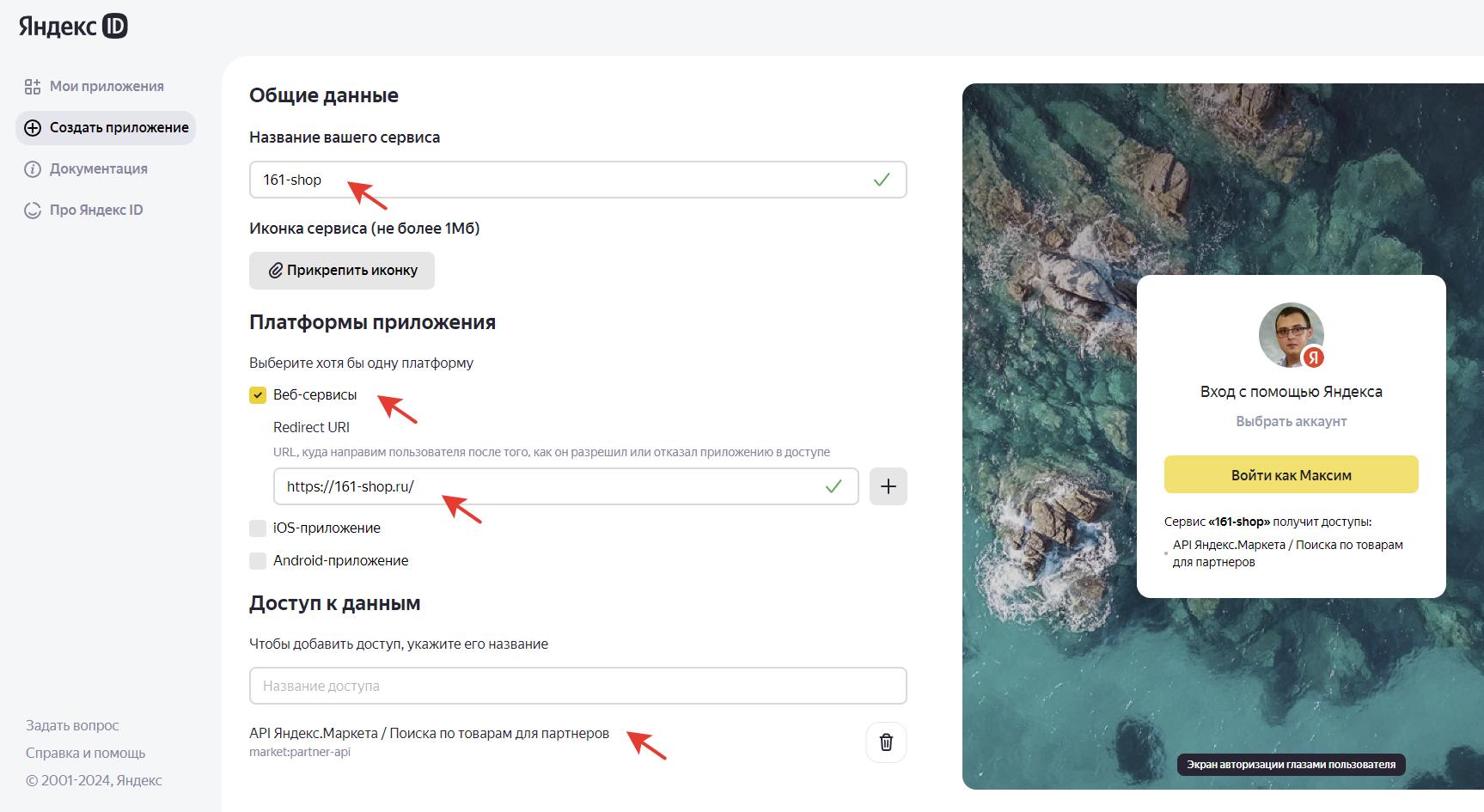1484x812 pixels.
Task: Open Документация in the sidebar
Action: pos(98,169)
